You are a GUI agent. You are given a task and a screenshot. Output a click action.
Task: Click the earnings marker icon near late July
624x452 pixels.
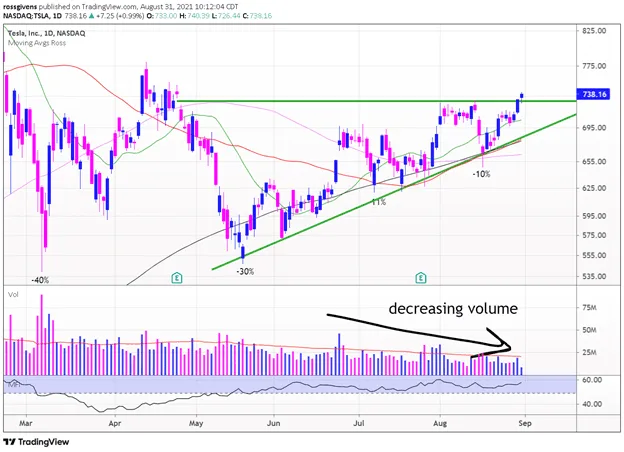[421, 278]
